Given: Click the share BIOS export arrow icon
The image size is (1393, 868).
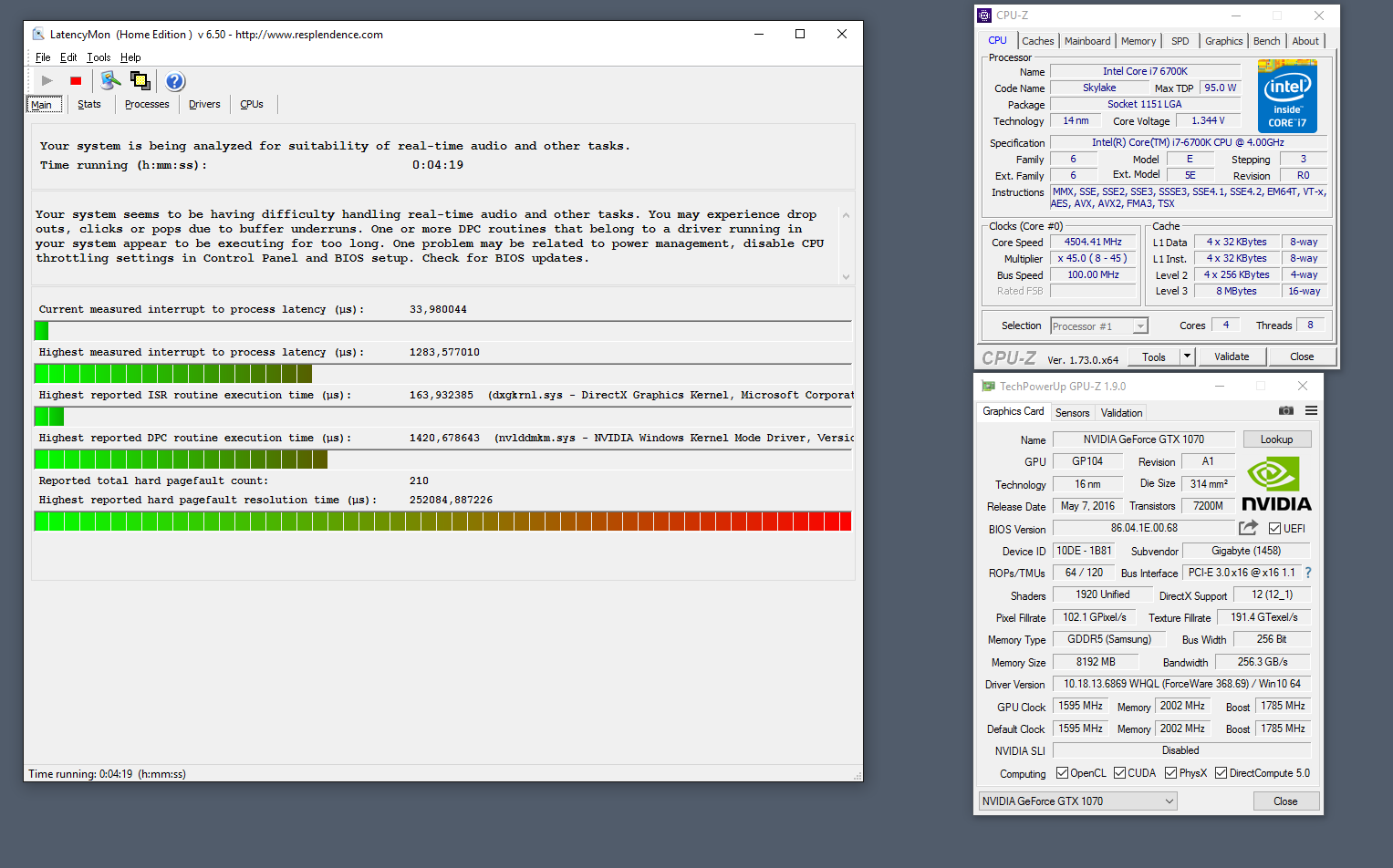Looking at the screenshot, I should pos(1248,528).
